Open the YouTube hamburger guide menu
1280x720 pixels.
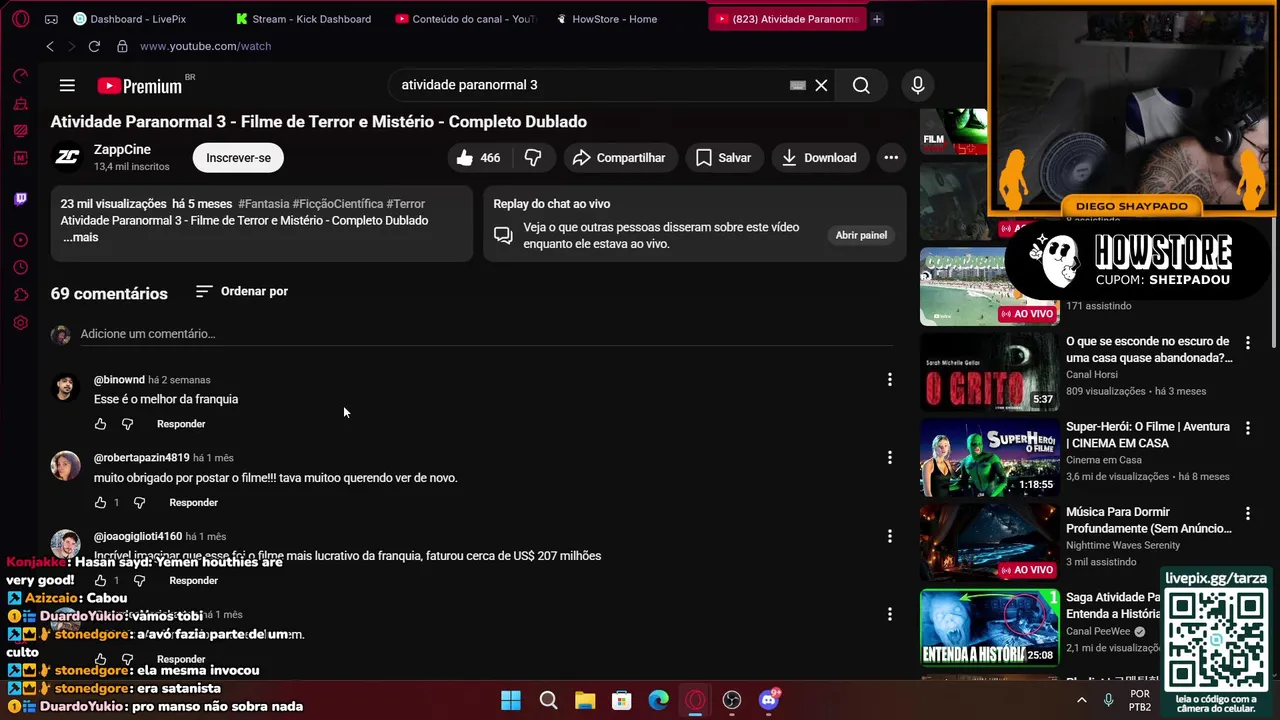(67, 85)
